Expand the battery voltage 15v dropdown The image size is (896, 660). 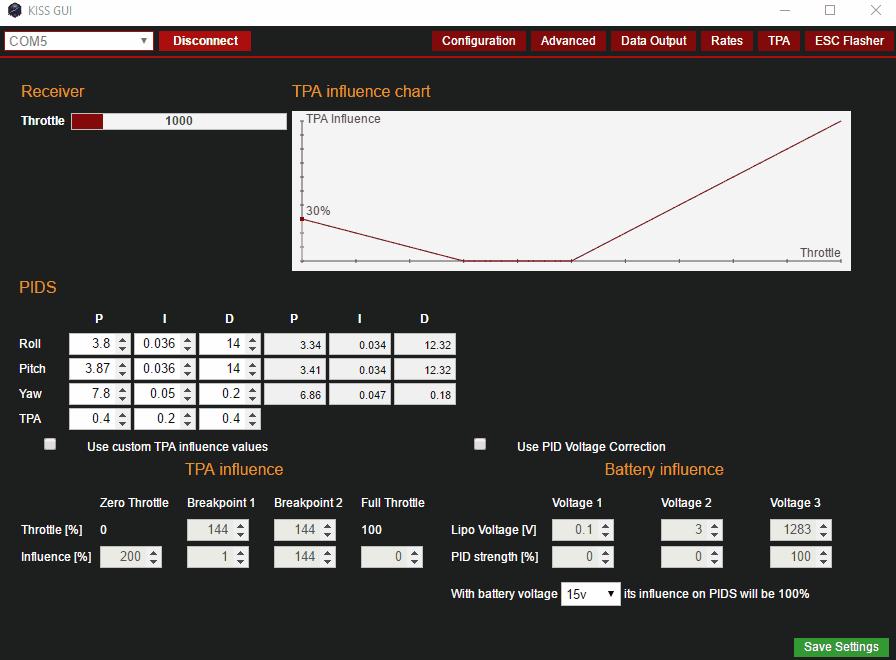click(x=591, y=594)
